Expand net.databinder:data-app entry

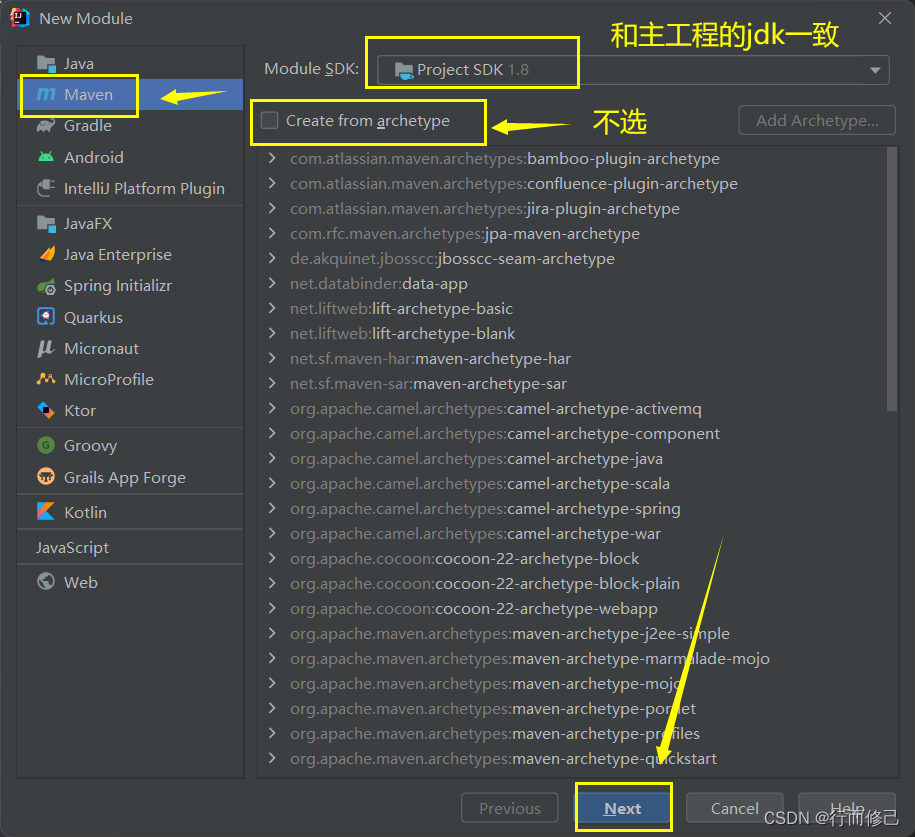(x=272, y=283)
